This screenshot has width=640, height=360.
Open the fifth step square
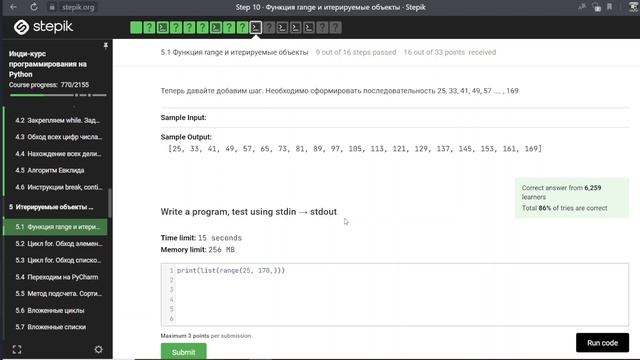(x=189, y=27)
